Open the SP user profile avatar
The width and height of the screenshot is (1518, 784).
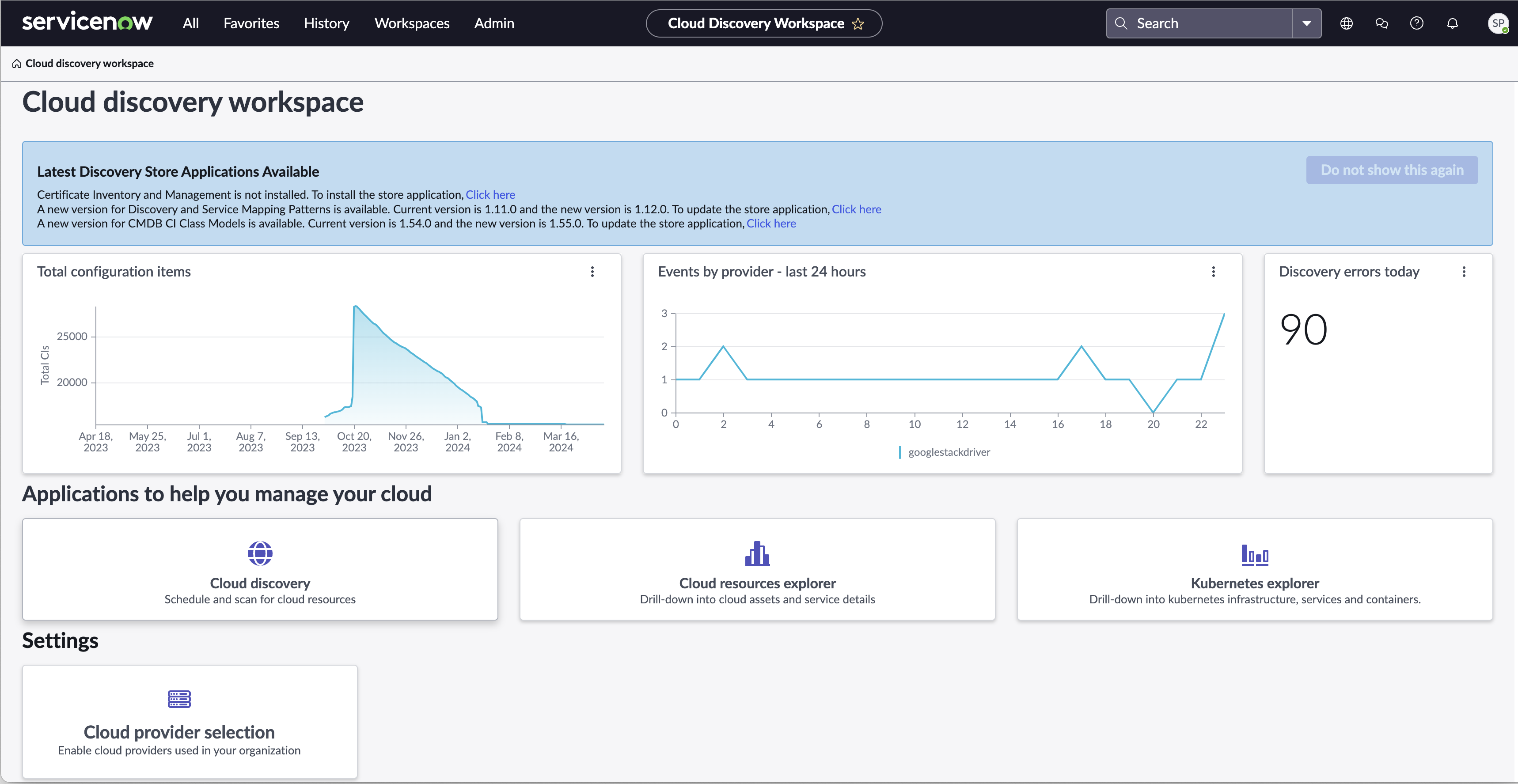[x=1498, y=23]
